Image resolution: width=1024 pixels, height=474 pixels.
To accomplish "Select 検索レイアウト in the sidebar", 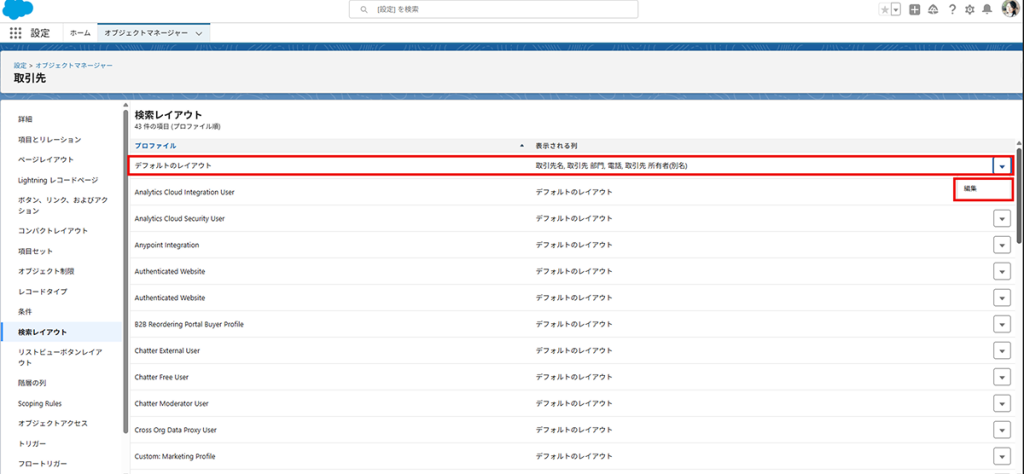I will coord(42,332).
